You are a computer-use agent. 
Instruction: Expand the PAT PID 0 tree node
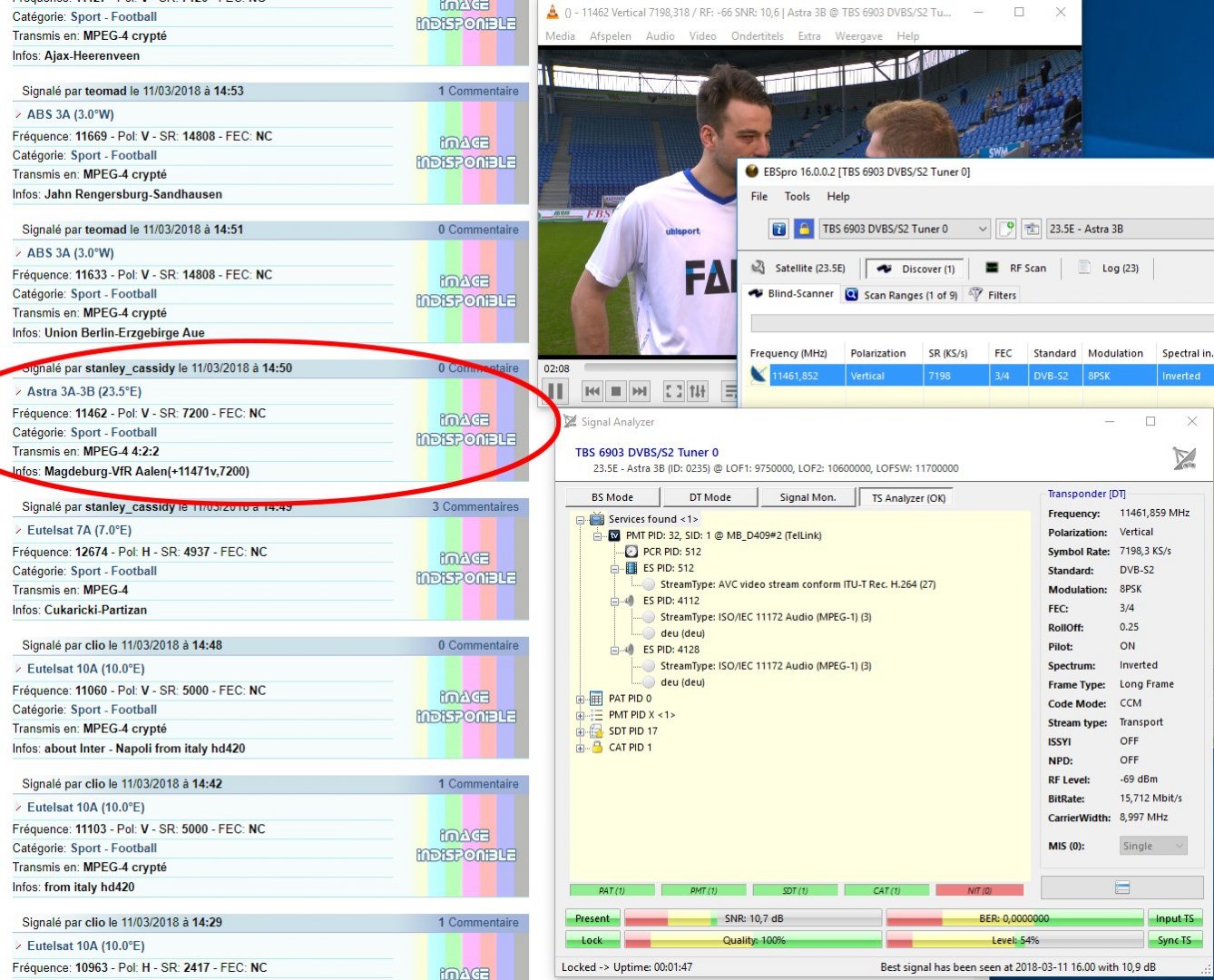tap(580, 698)
